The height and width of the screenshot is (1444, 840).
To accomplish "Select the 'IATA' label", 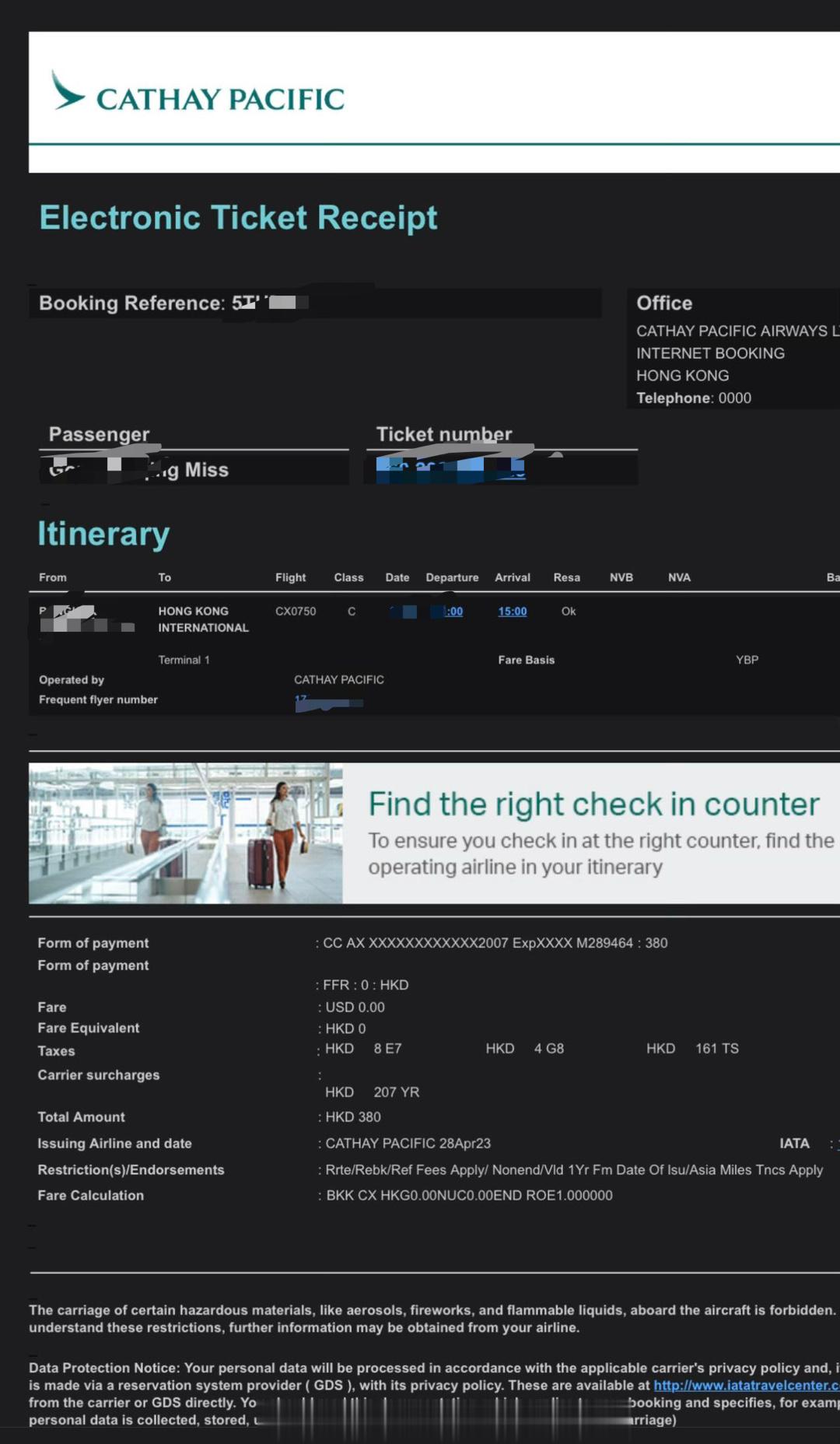I will 794,1144.
